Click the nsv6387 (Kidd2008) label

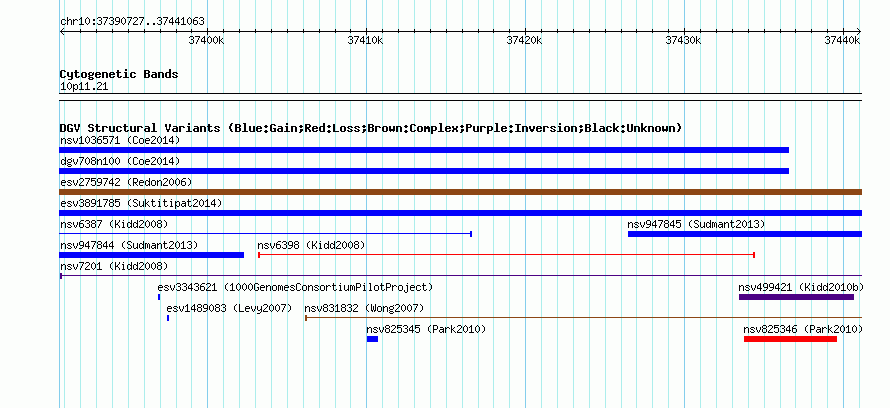114,224
